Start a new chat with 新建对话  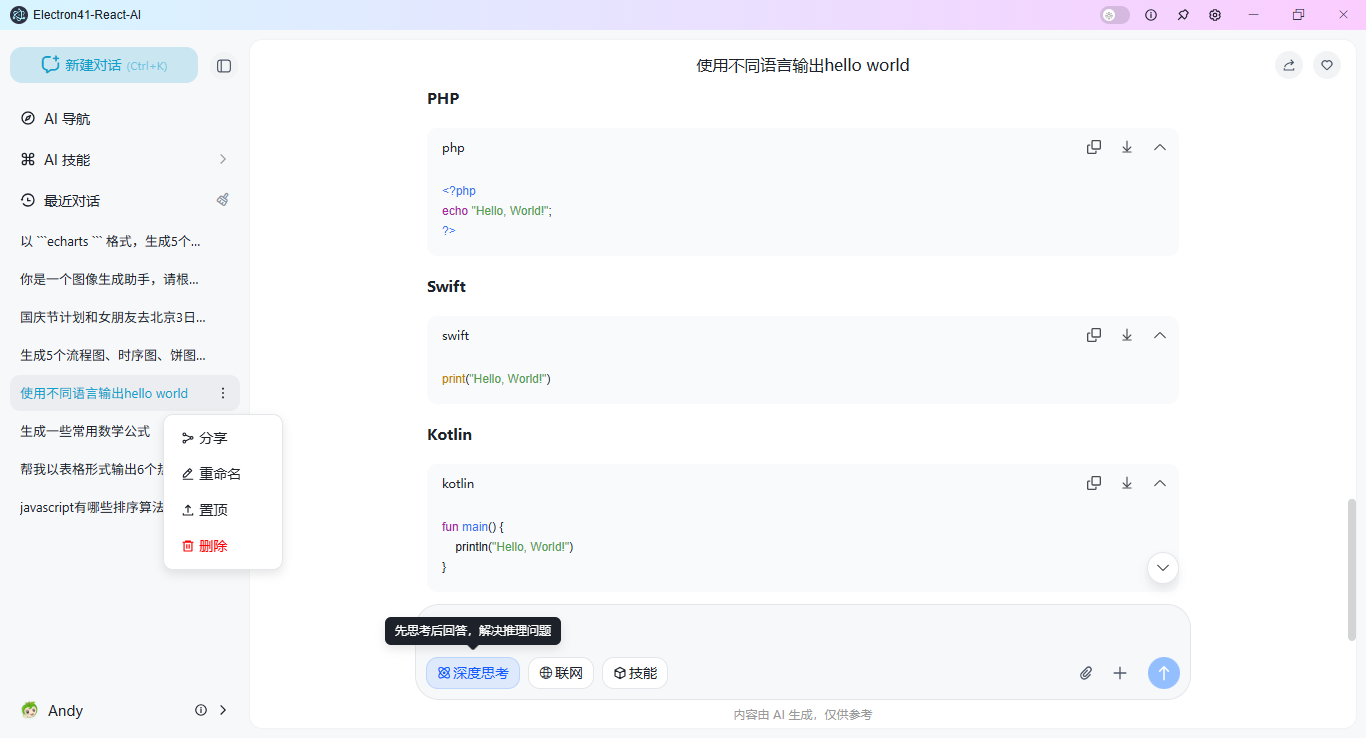[104, 65]
